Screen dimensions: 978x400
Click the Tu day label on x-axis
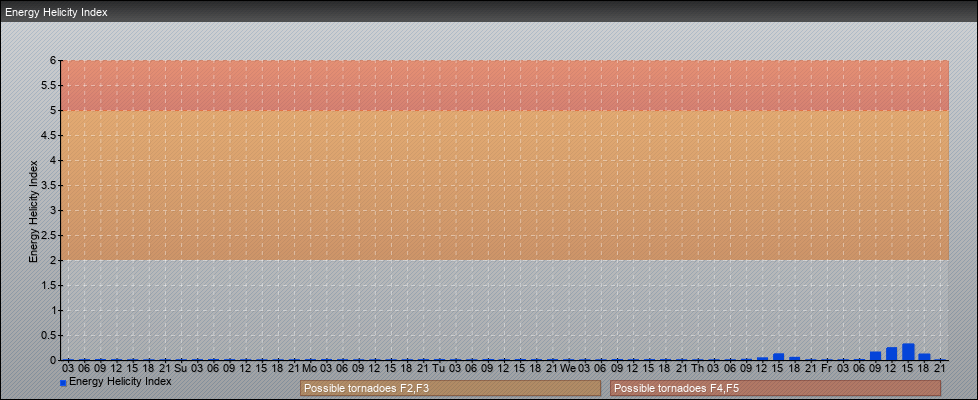tap(439, 369)
